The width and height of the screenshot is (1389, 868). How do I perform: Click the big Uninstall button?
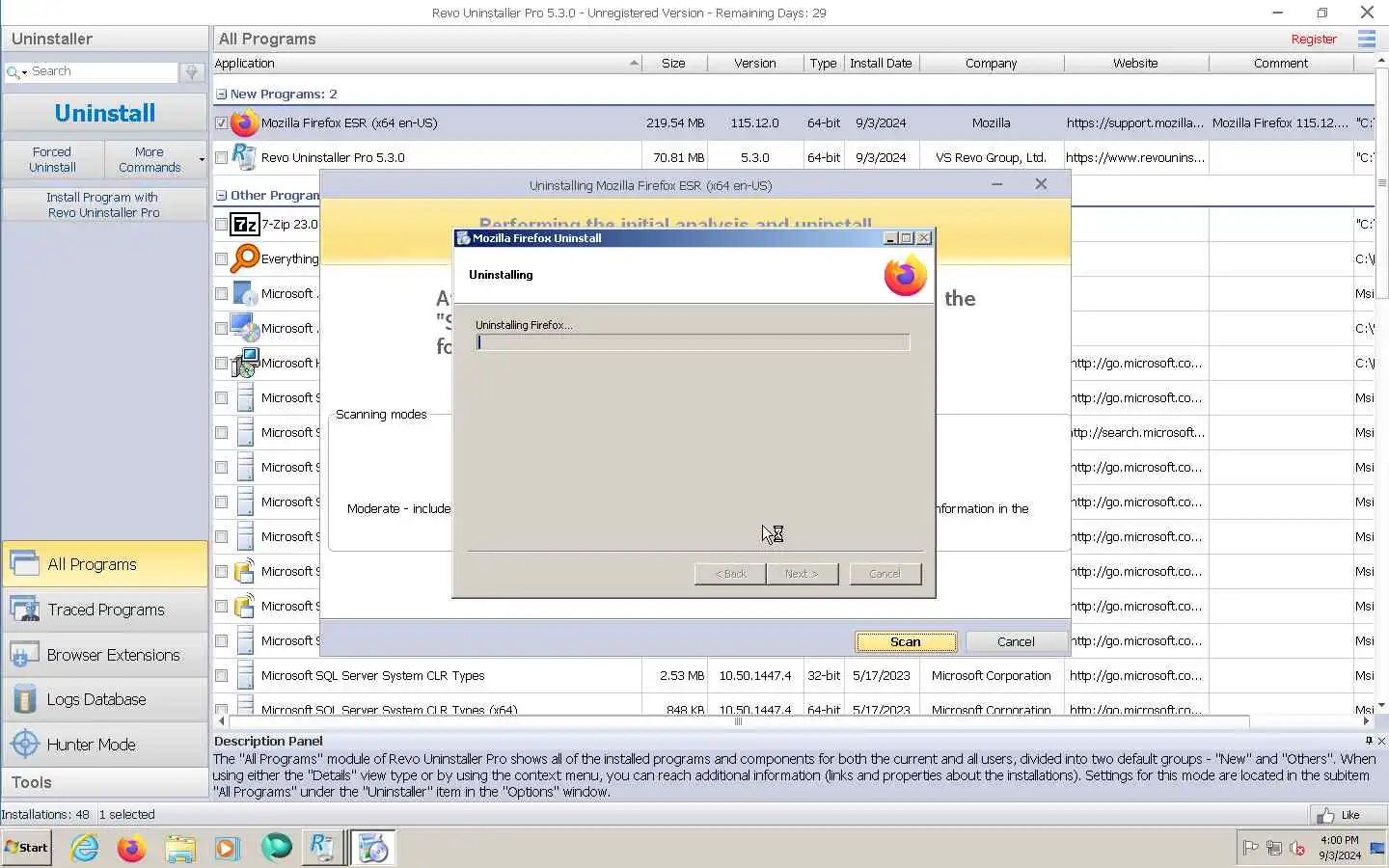coord(104,113)
